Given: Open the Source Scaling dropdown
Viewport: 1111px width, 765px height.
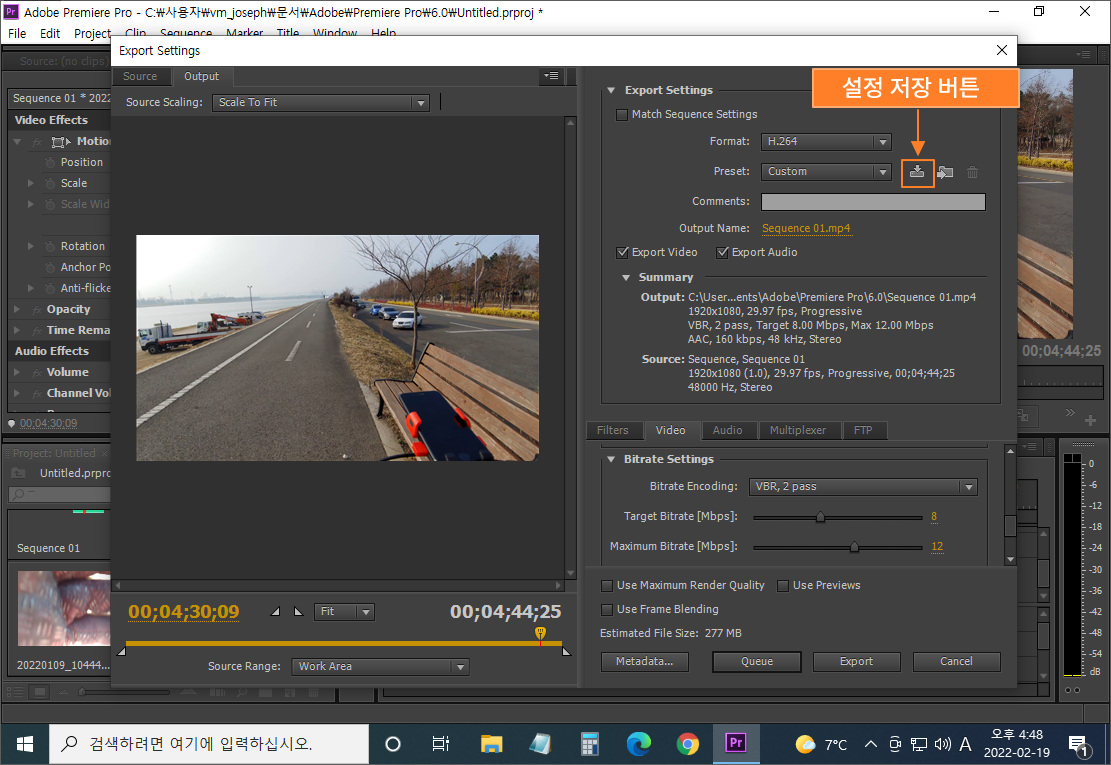Looking at the screenshot, I should [x=320, y=103].
